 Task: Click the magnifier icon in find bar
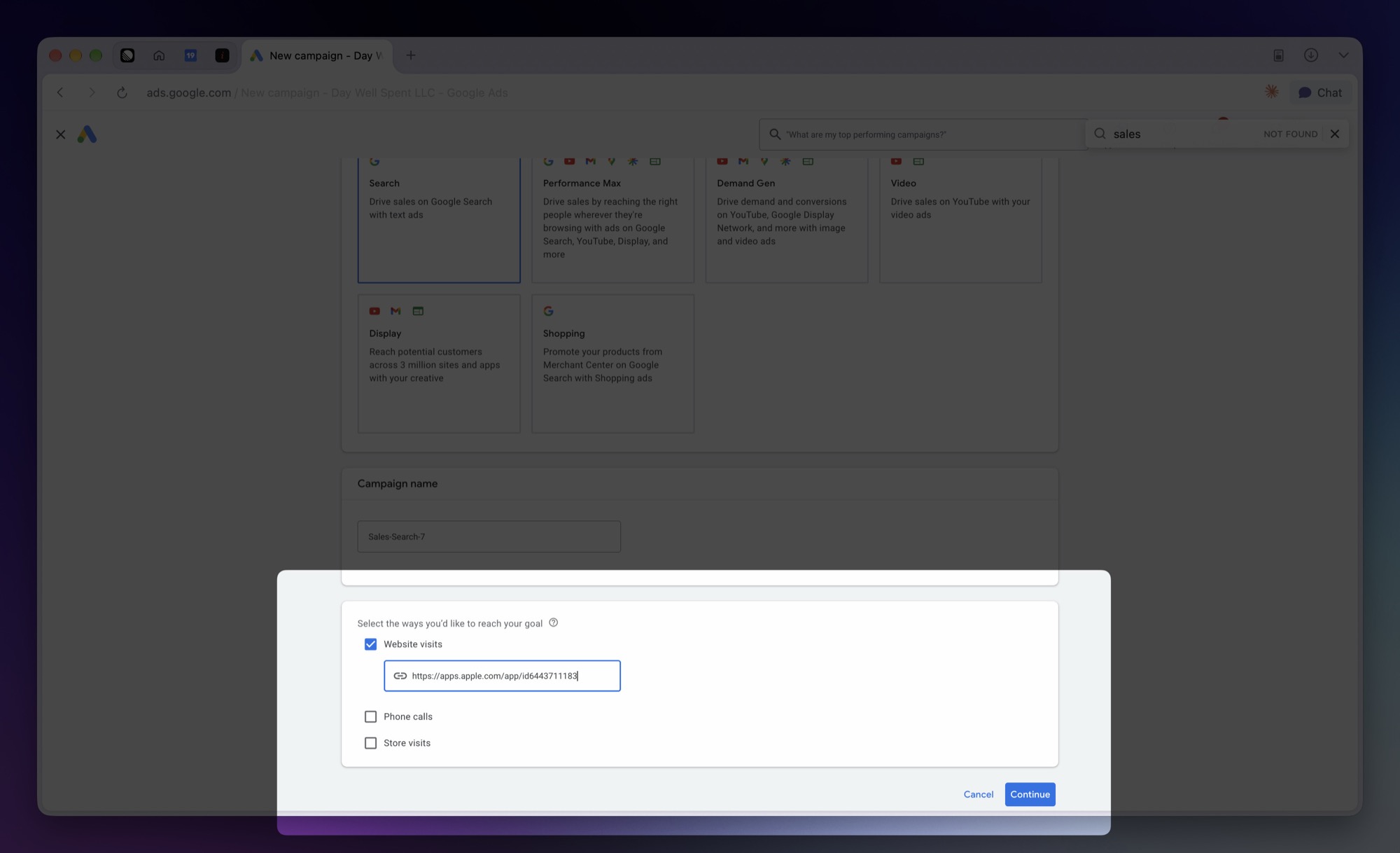tap(1100, 134)
